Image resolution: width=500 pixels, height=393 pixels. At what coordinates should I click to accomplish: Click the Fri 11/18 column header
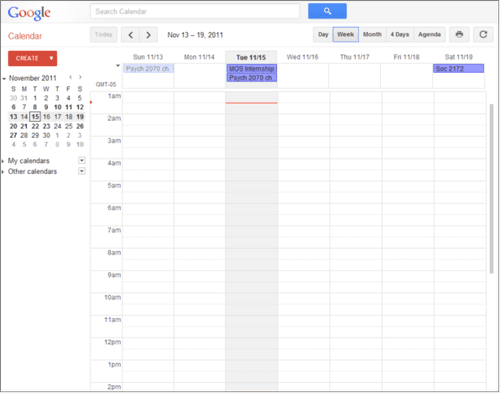pyautogui.click(x=406, y=57)
